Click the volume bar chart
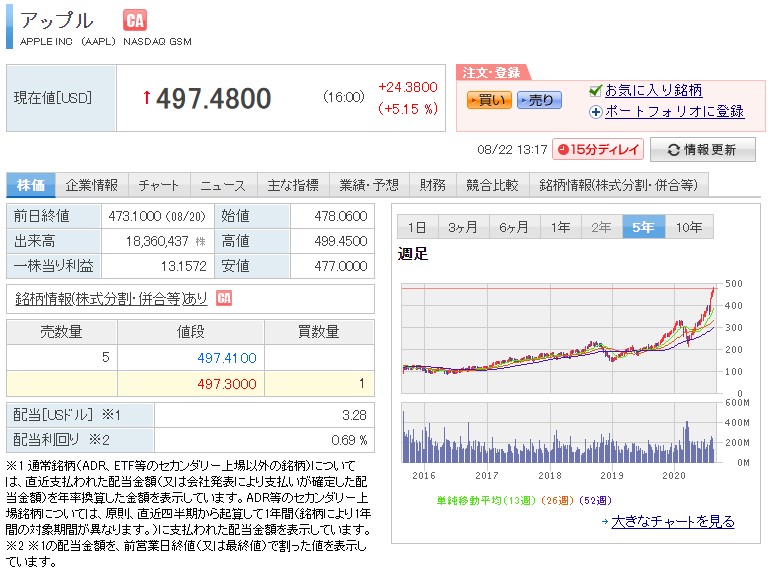Image resolution: width=771 pixels, height=569 pixels. coord(560,433)
